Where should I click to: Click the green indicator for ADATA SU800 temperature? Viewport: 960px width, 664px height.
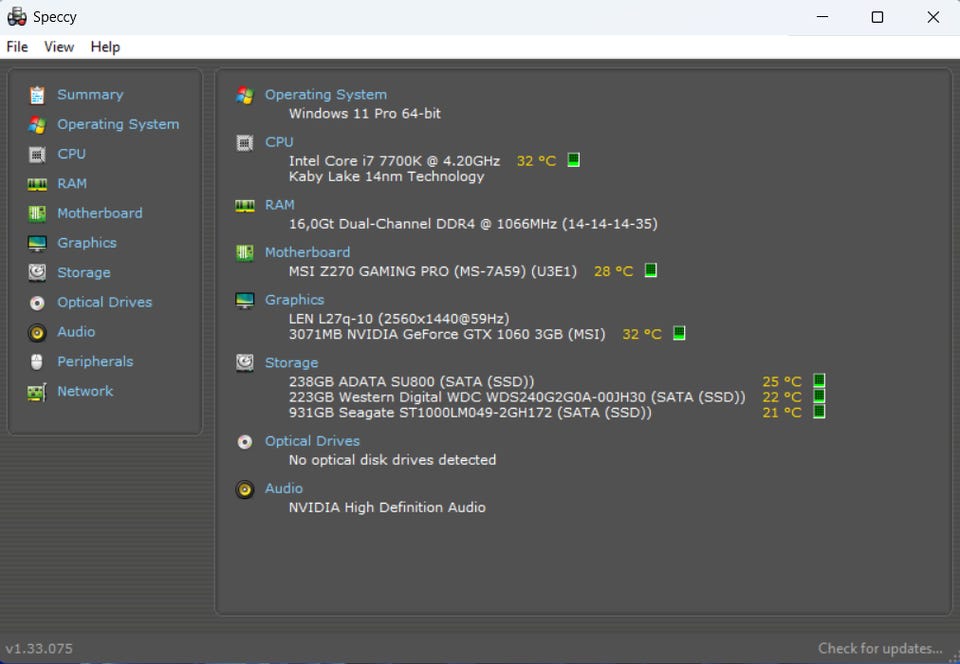pyautogui.click(x=819, y=381)
